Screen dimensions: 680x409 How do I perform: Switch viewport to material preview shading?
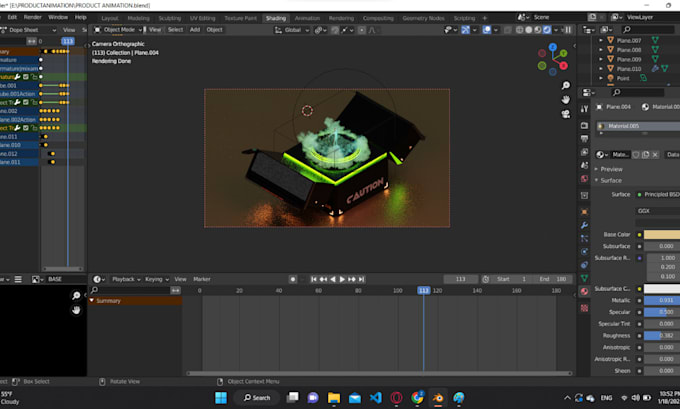(x=537, y=30)
